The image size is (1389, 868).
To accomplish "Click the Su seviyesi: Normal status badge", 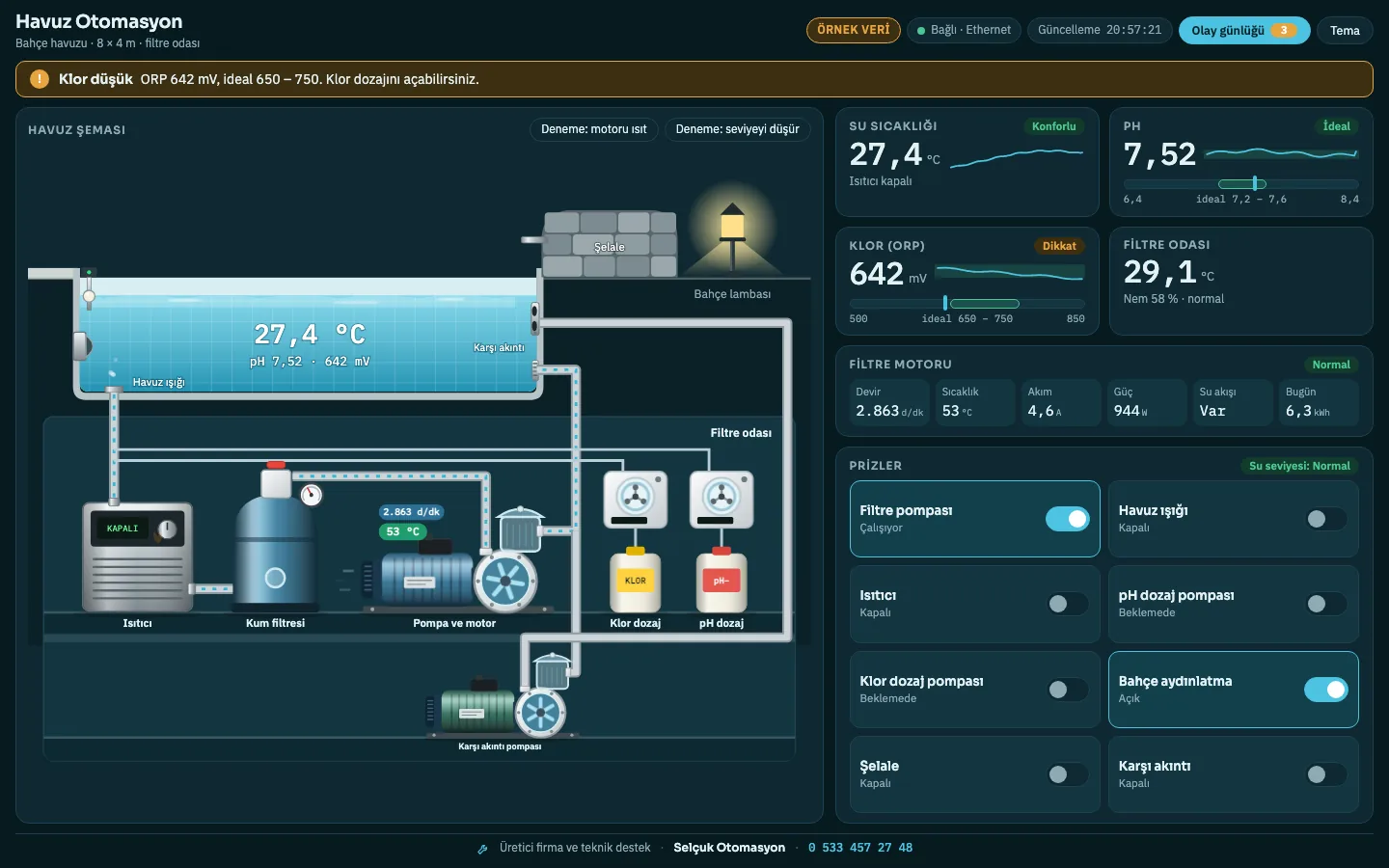I will pos(1299,466).
